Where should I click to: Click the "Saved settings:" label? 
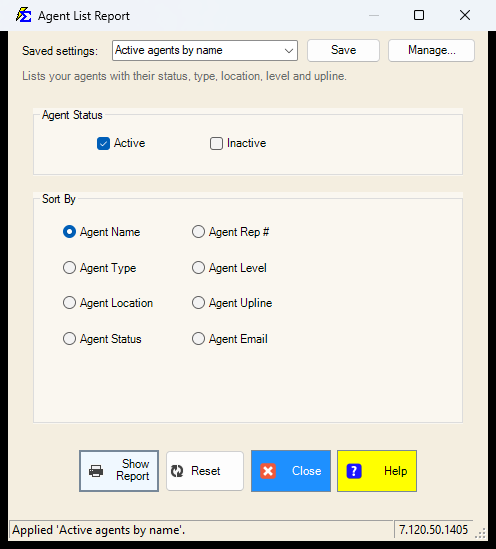[60, 51]
